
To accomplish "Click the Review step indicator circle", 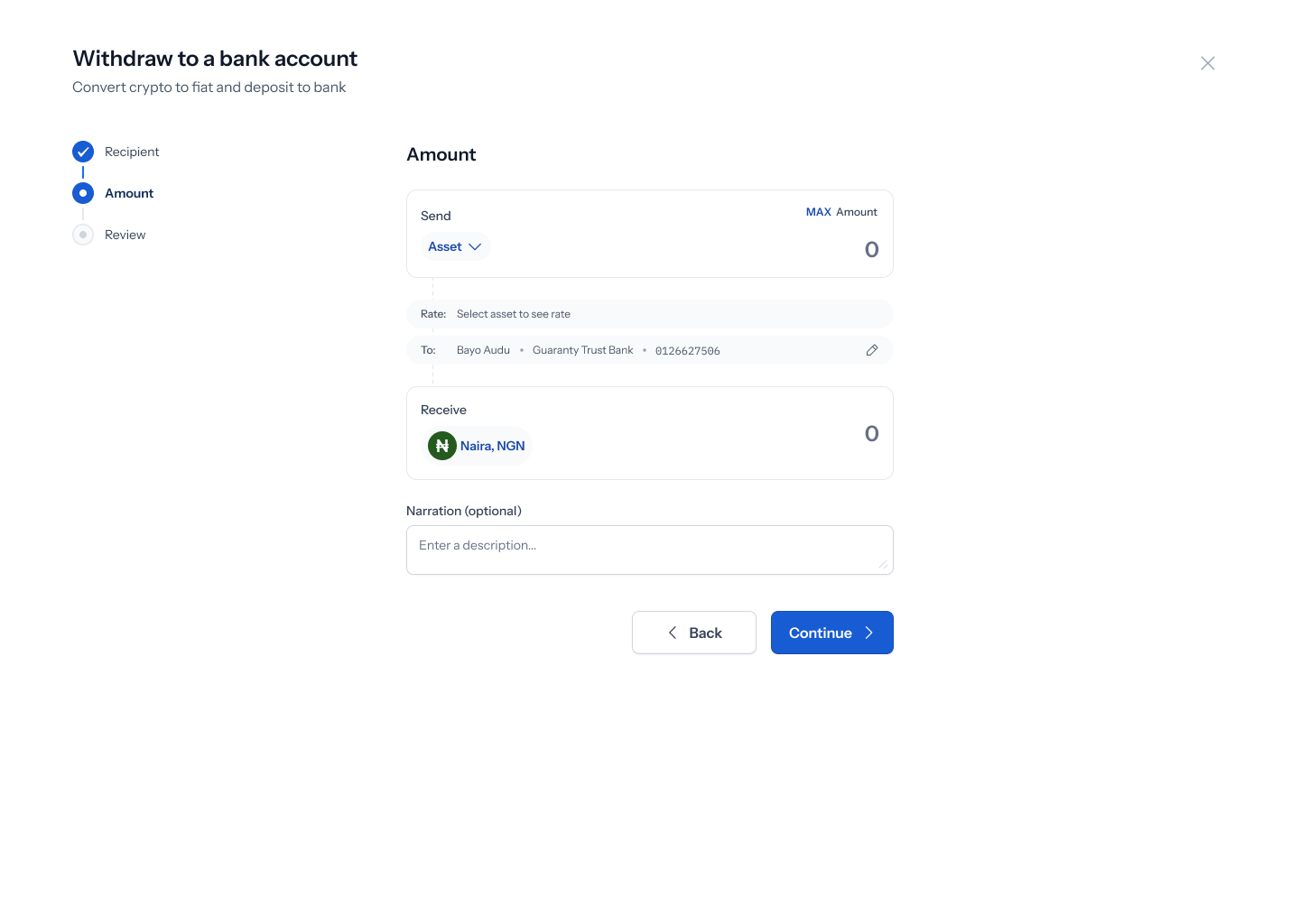I will (x=83, y=235).
